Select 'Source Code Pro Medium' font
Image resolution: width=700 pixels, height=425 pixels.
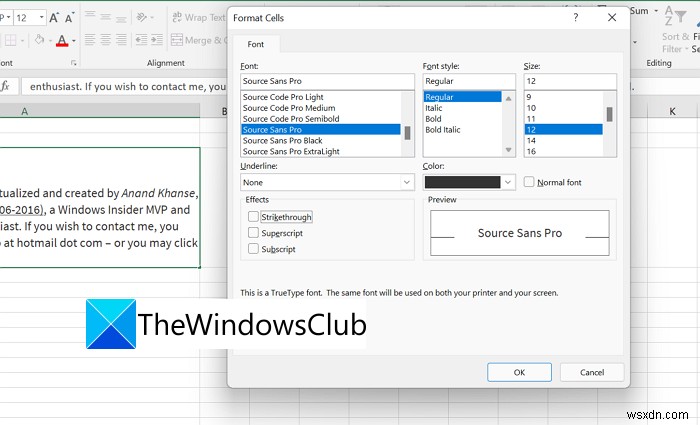point(289,108)
